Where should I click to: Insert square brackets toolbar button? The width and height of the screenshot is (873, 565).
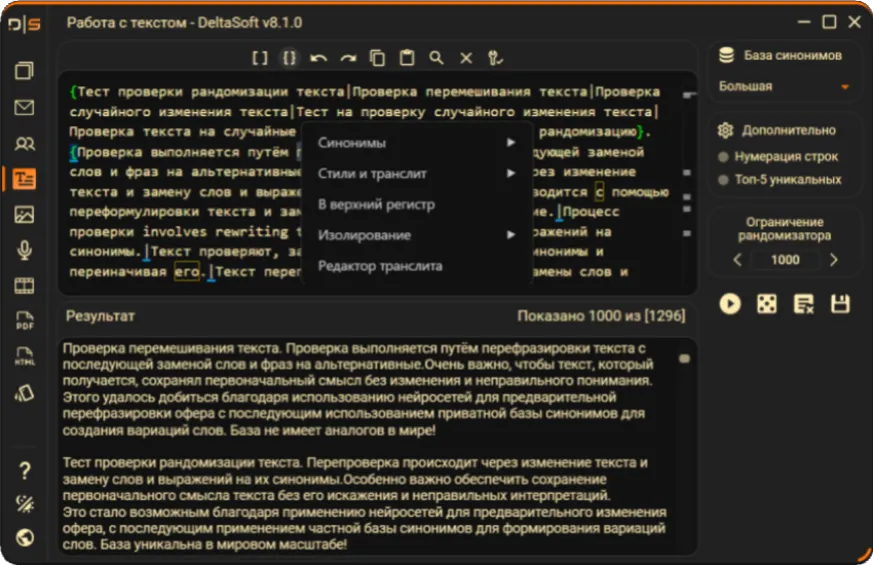(x=259, y=58)
